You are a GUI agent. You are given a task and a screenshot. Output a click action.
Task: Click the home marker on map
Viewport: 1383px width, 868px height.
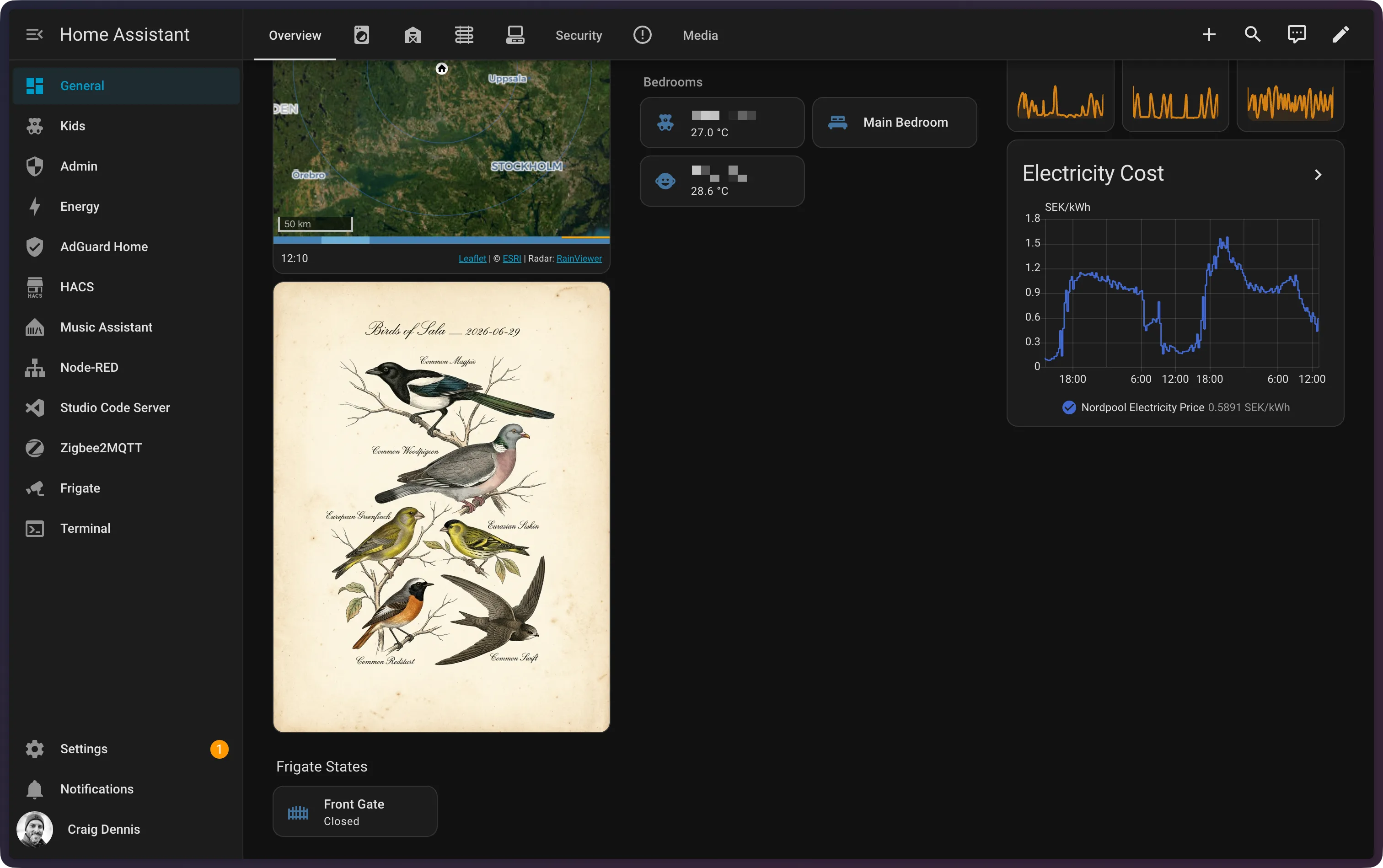point(441,68)
